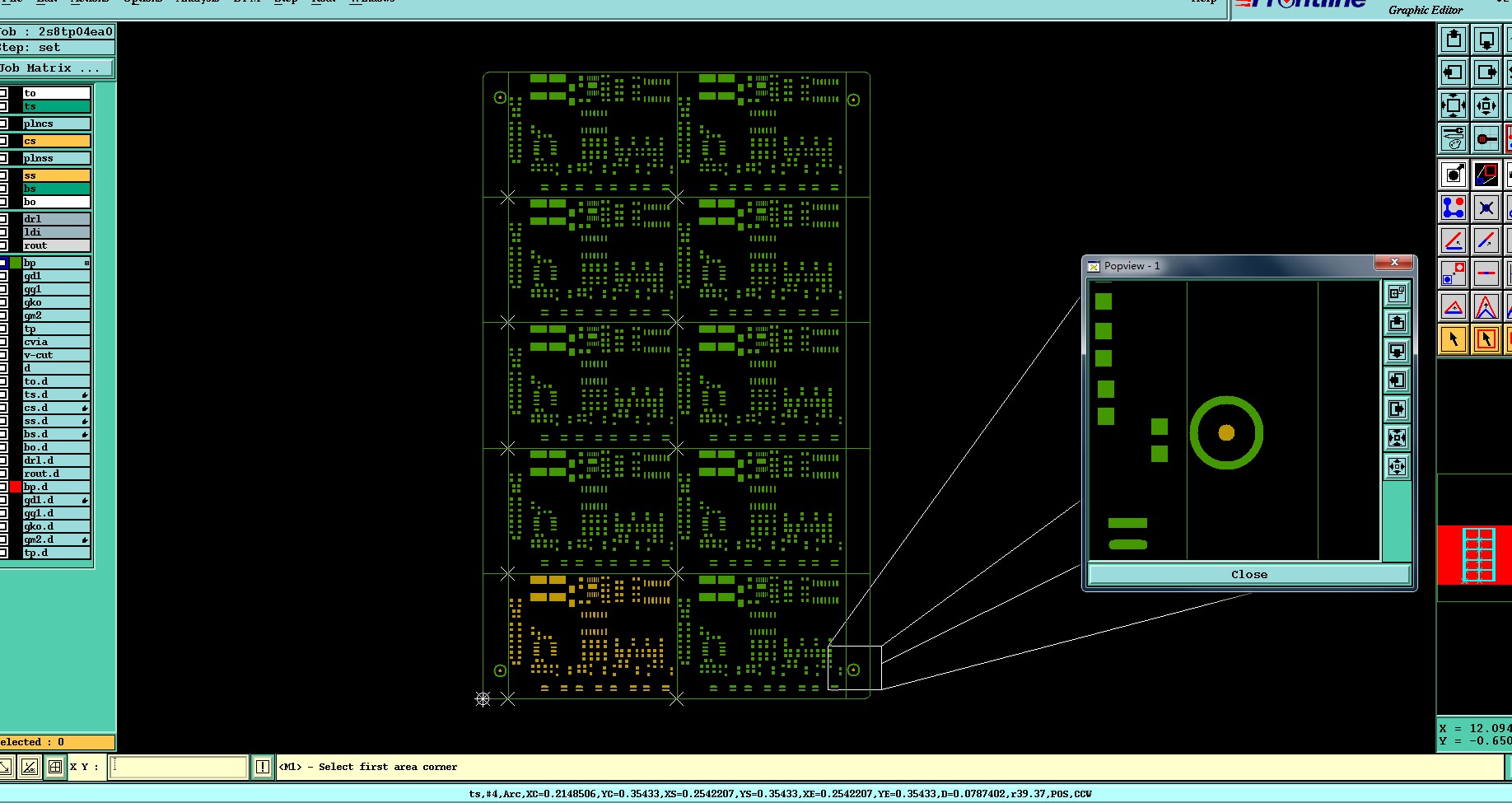1512x803 pixels.
Task: Click Popview zoom in icon
Action: pos(1397,437)
